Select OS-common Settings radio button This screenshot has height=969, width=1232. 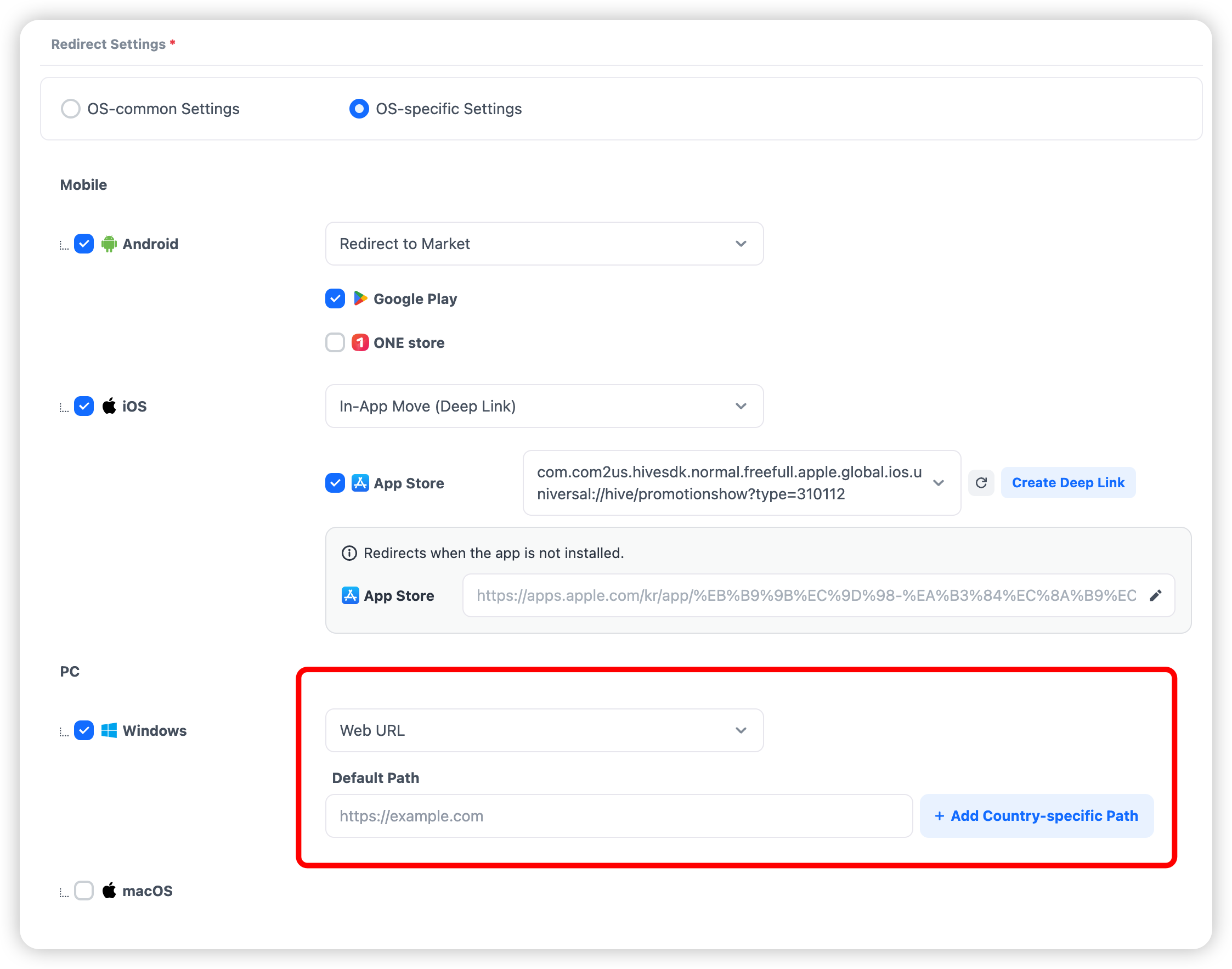(x=71, y=108)
